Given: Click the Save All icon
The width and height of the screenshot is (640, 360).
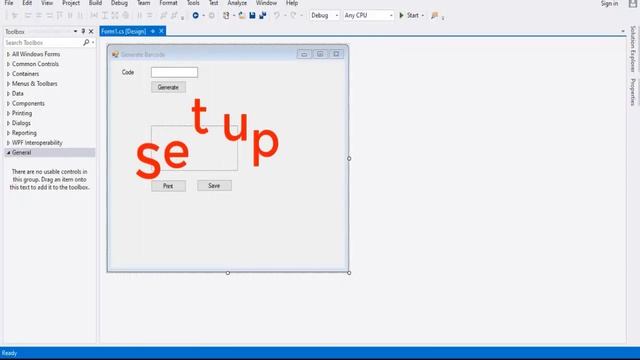Looking at the screenshot, I should [x=262, y=16].
